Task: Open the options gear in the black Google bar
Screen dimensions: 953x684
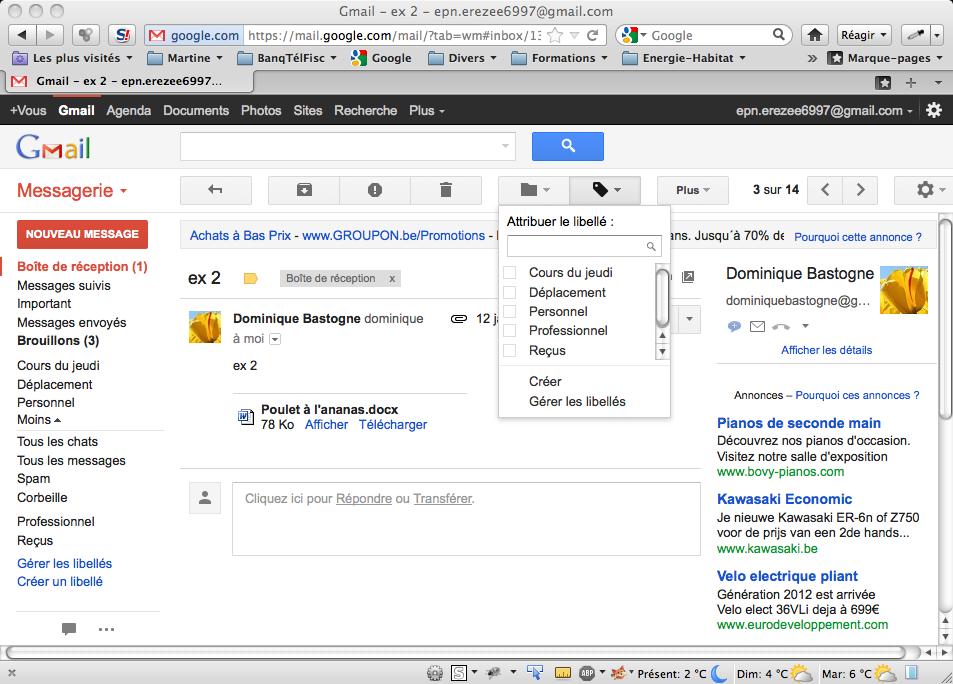Action: point(934,110)
